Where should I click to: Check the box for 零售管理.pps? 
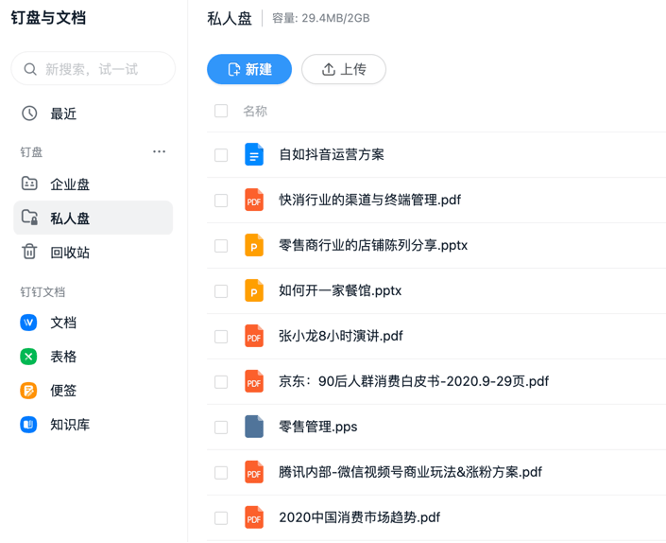(x=221, y=427)
